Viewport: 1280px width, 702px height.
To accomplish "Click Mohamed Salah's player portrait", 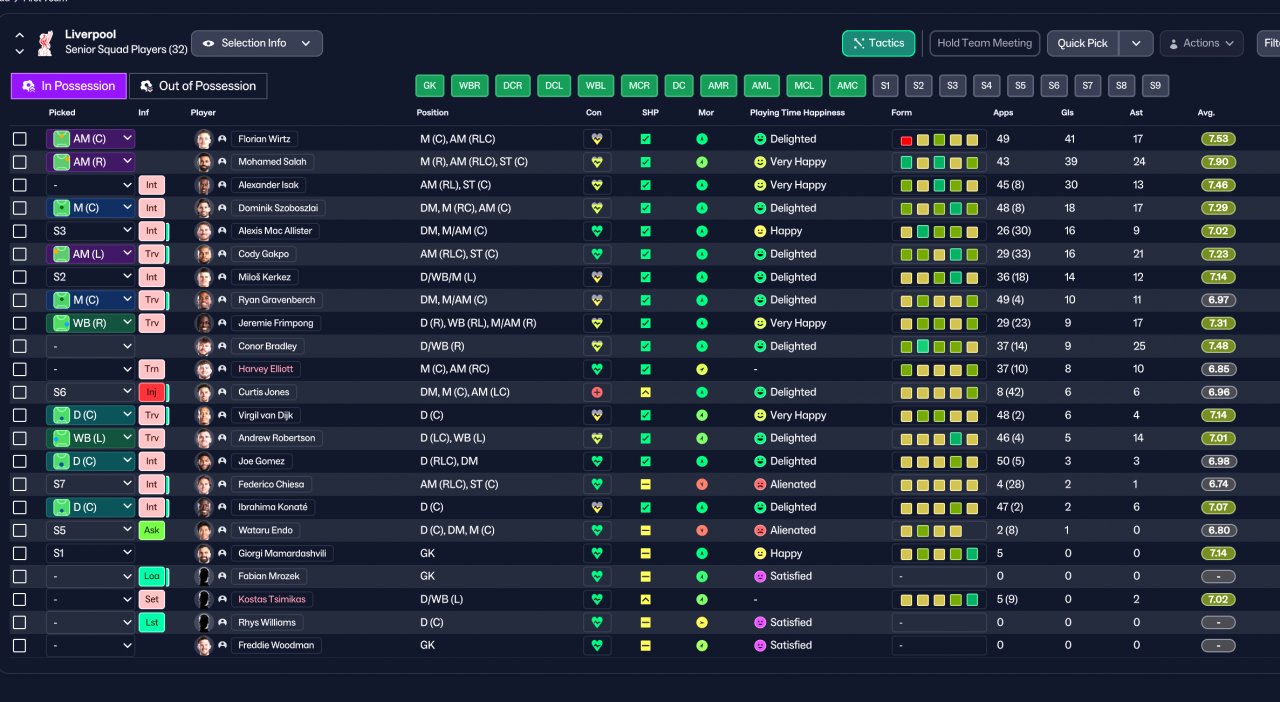I will click(204, 162).
